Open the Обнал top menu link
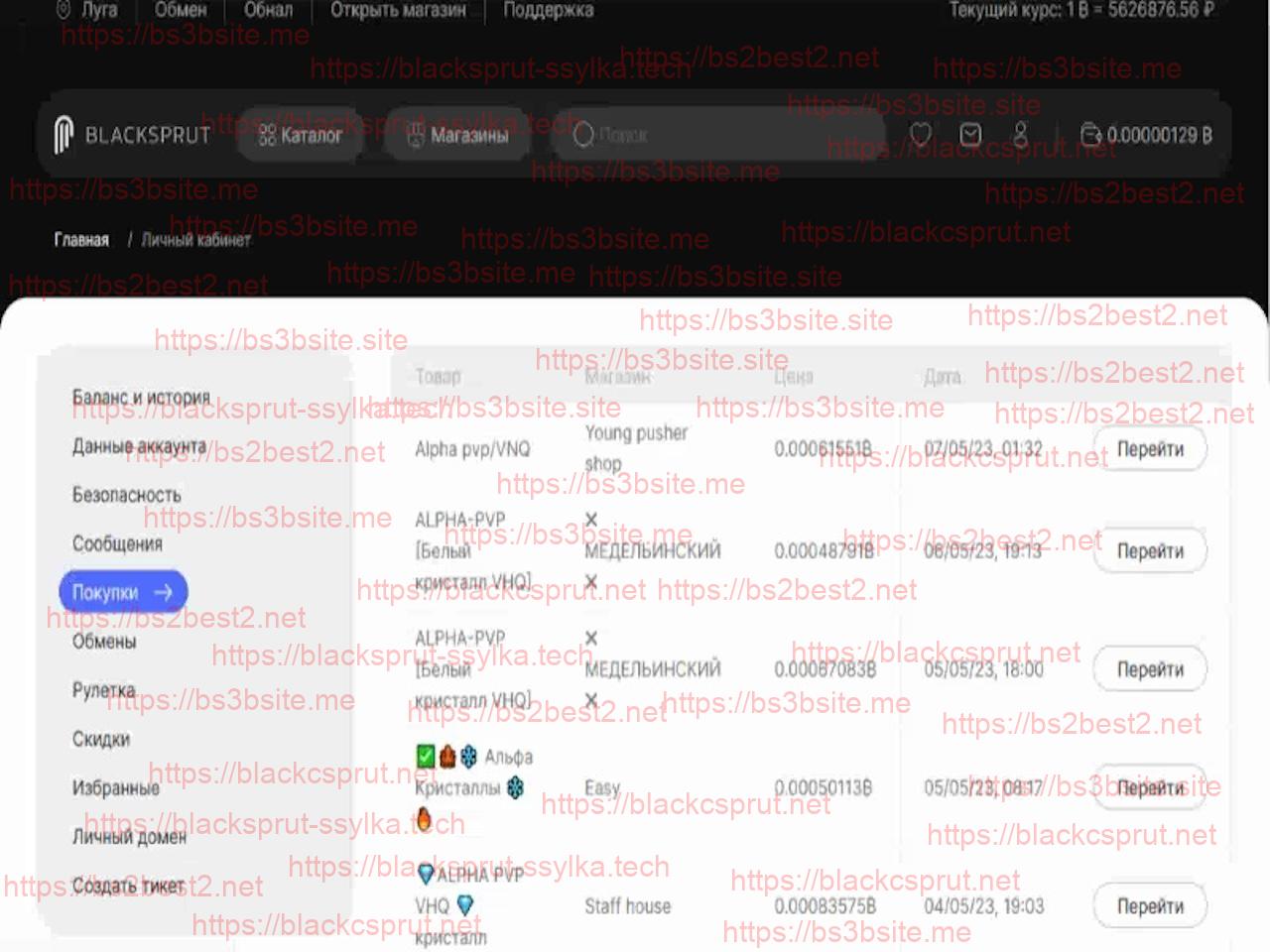The image size is (1270, 952). tap(269, 10)
